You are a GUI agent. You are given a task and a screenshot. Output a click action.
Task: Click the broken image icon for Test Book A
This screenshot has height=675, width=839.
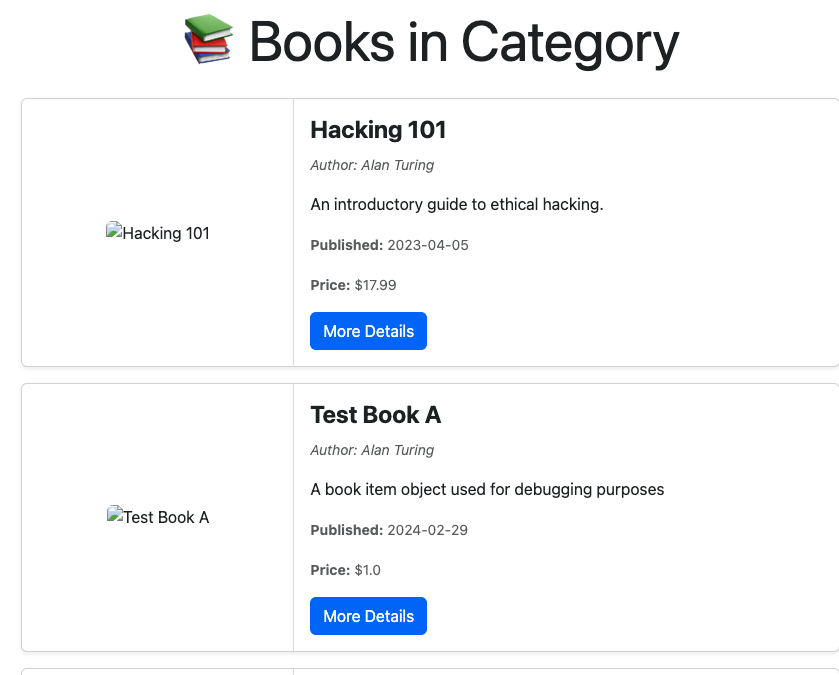click(x=115, y=514)
